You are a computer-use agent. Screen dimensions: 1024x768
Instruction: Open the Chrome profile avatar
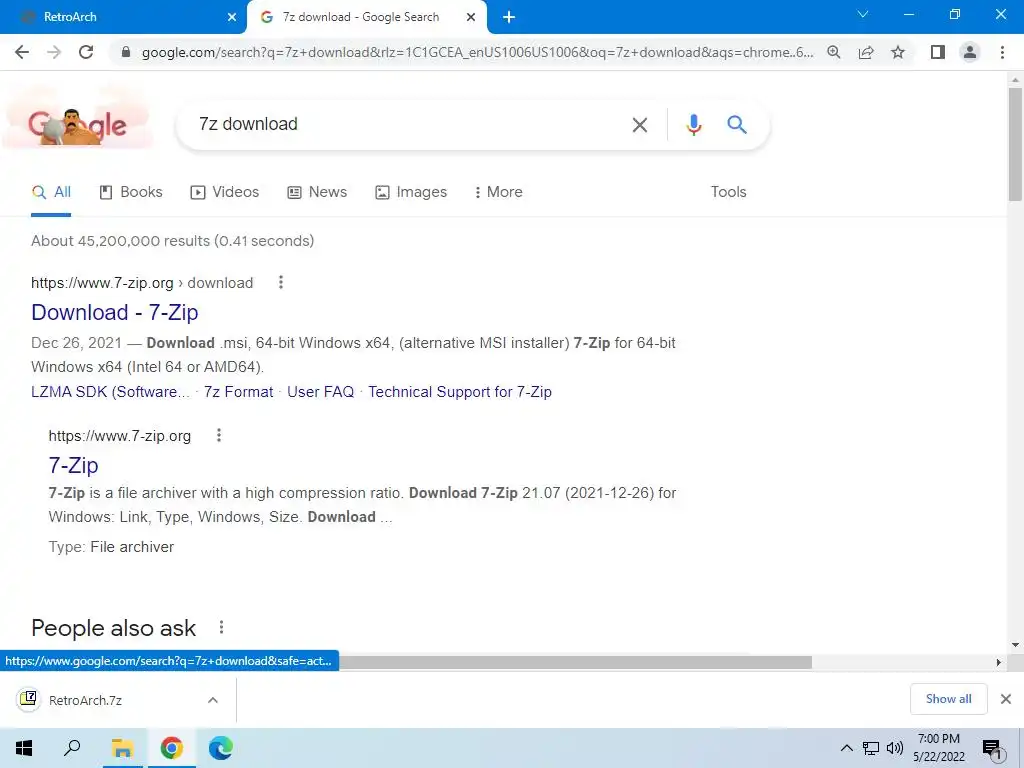970,52
